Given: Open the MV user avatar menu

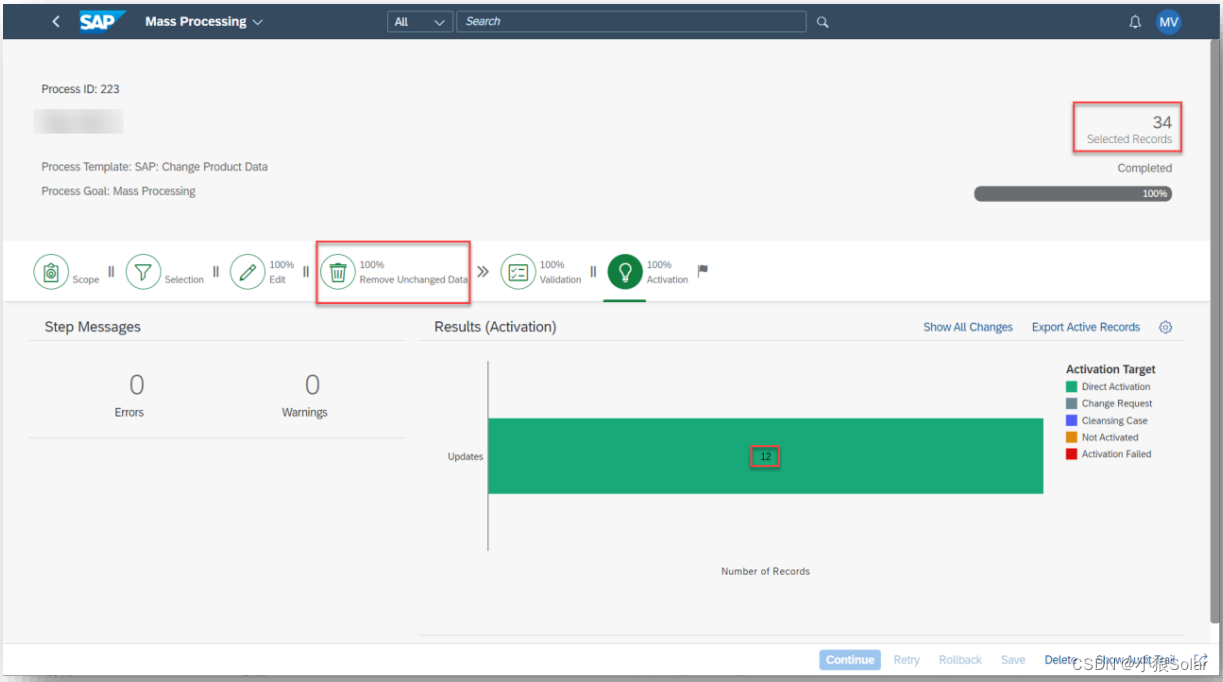Looking at the screenshot, I should point(1169,21).
